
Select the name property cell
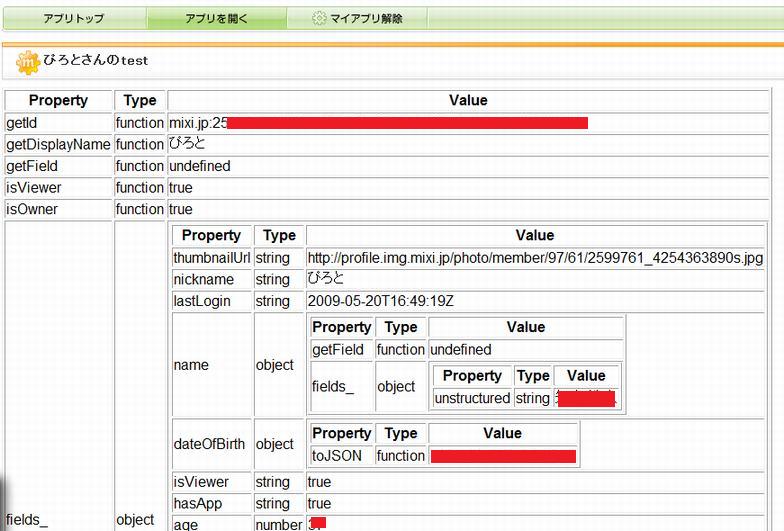click(x=212, y=365)
